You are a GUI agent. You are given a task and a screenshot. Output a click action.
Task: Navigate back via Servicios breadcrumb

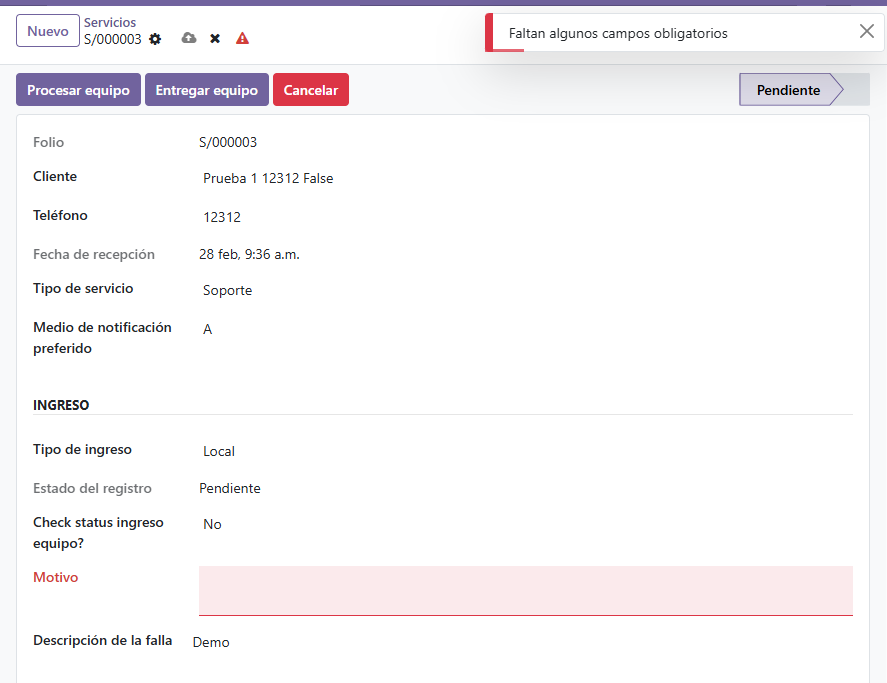(x=110, y=22)
